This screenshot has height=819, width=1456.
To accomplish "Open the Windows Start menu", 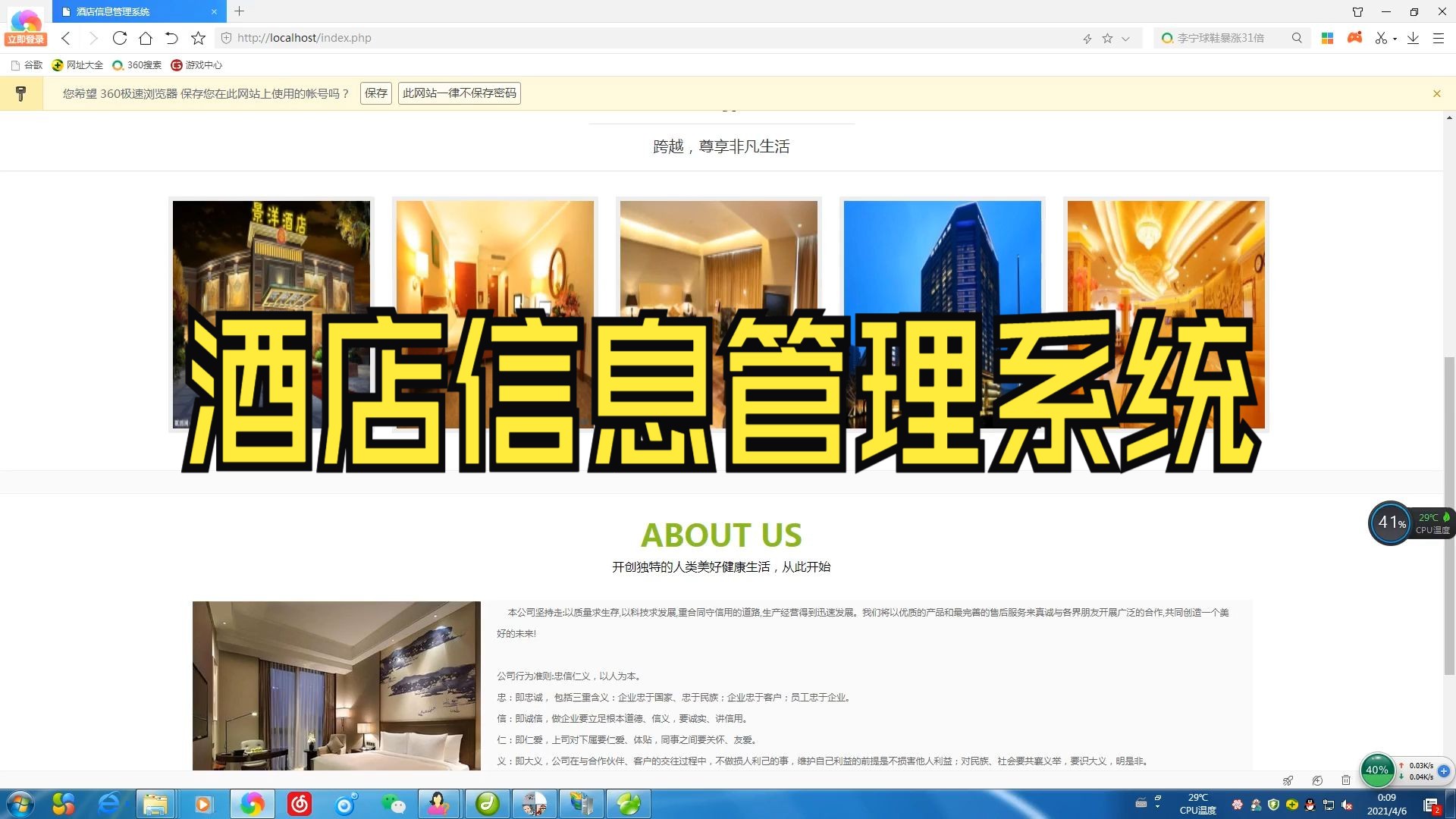I will (20, 804).
